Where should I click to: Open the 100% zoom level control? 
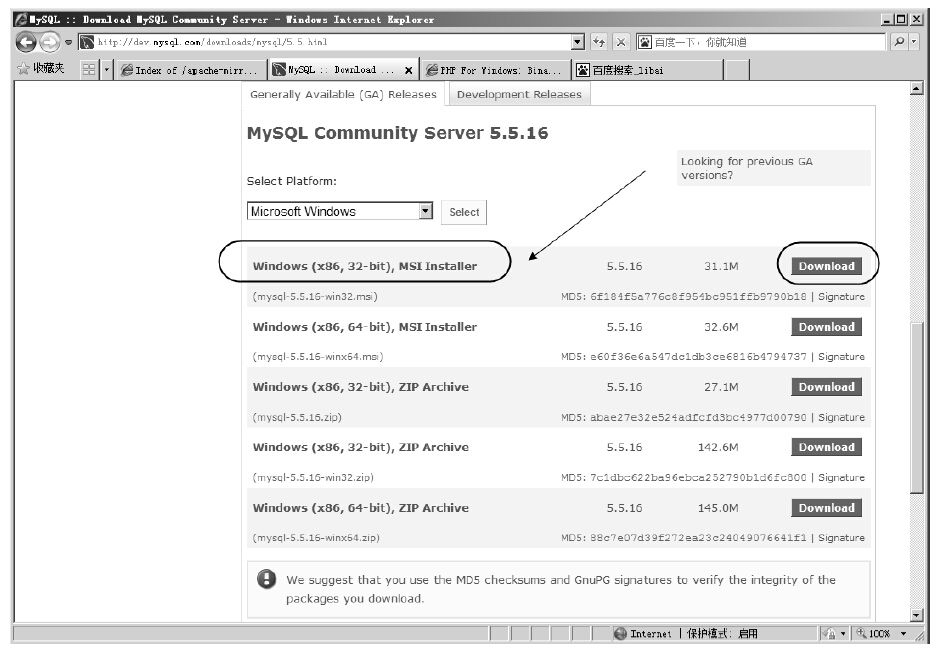(x=881, y=633)
